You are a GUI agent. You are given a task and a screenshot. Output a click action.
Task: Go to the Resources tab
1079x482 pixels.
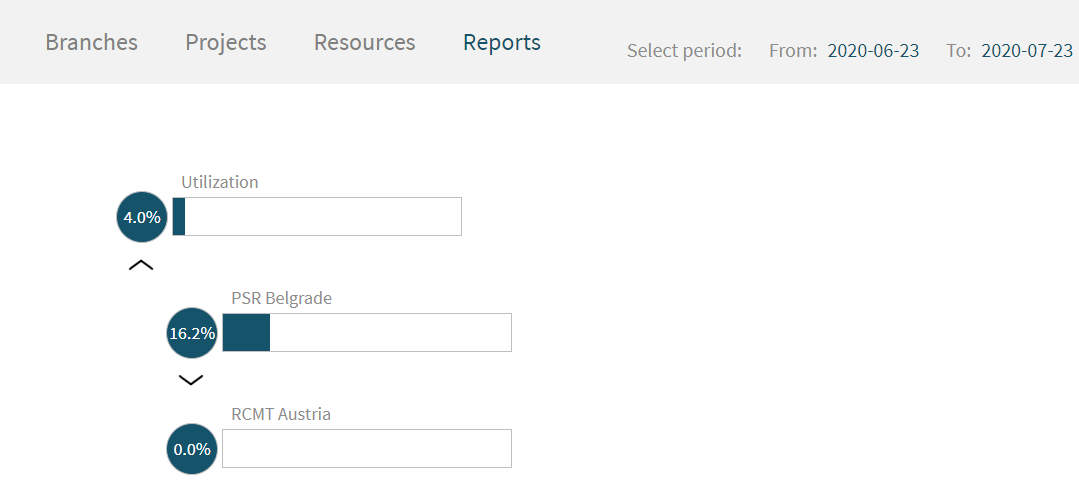[x=365, y=42]
